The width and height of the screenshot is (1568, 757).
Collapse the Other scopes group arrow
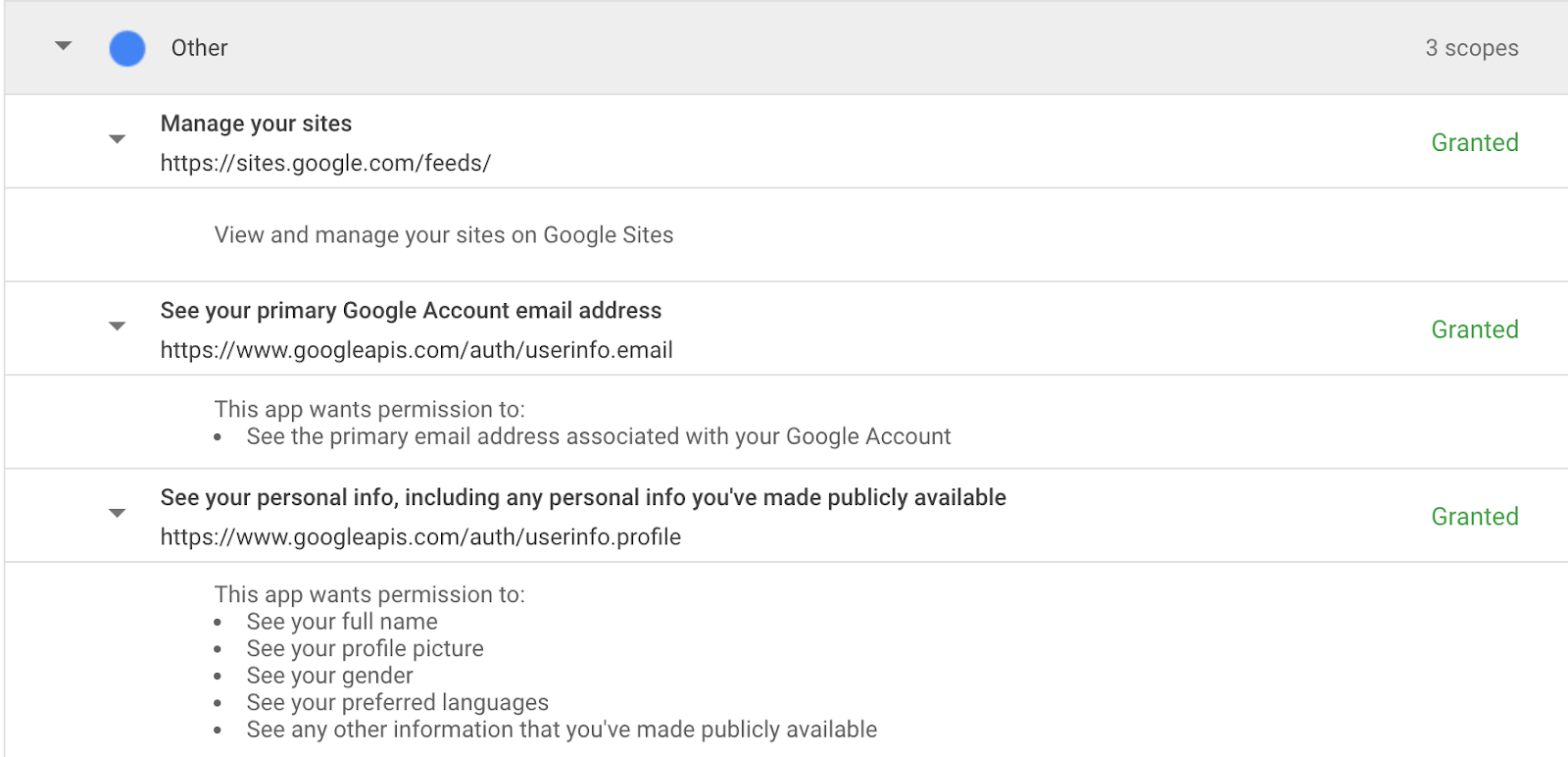[64, 46]
